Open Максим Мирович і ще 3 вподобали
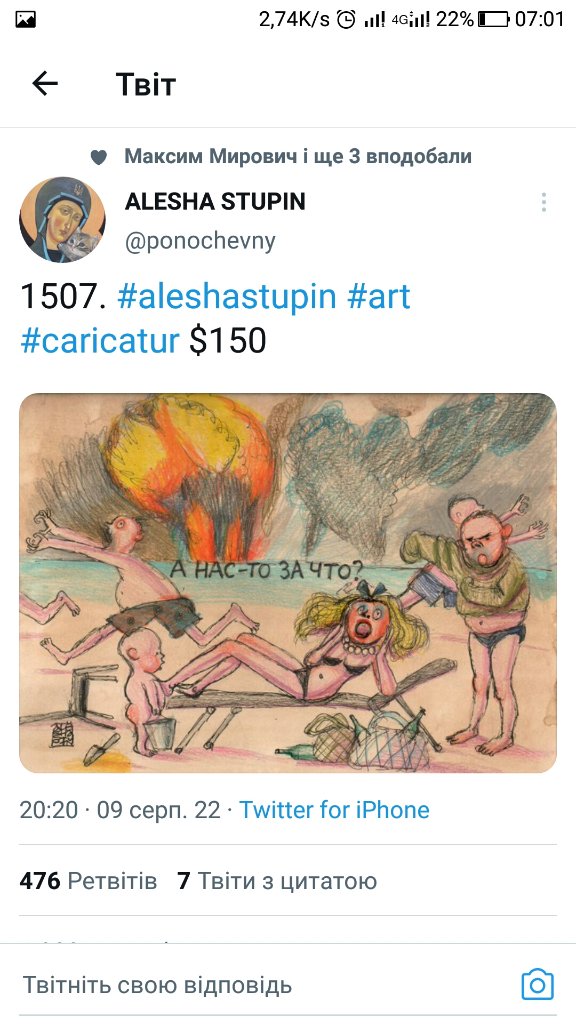 [298, 156]
